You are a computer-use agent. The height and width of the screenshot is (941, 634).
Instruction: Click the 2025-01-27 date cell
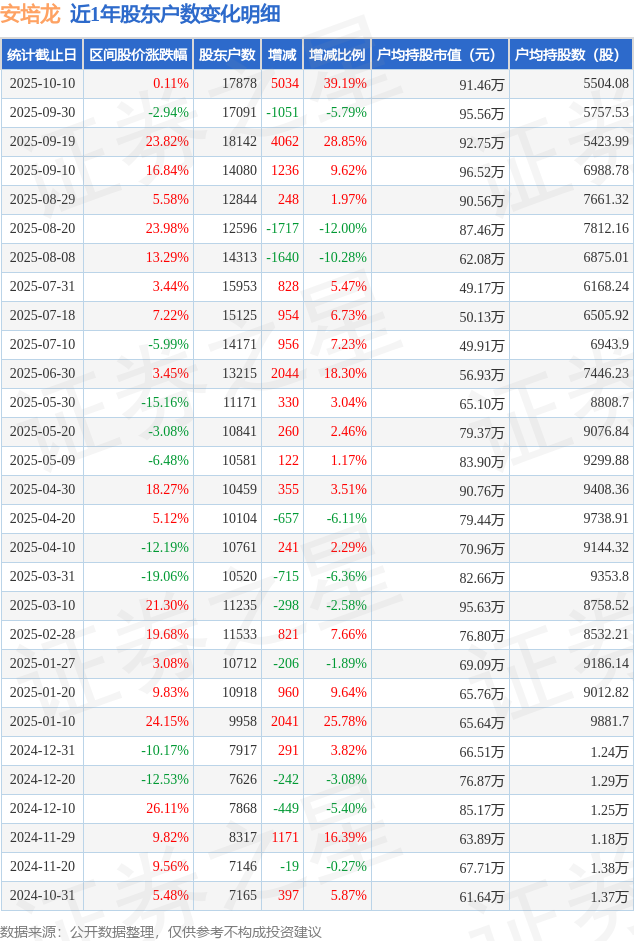pos(41,664)
